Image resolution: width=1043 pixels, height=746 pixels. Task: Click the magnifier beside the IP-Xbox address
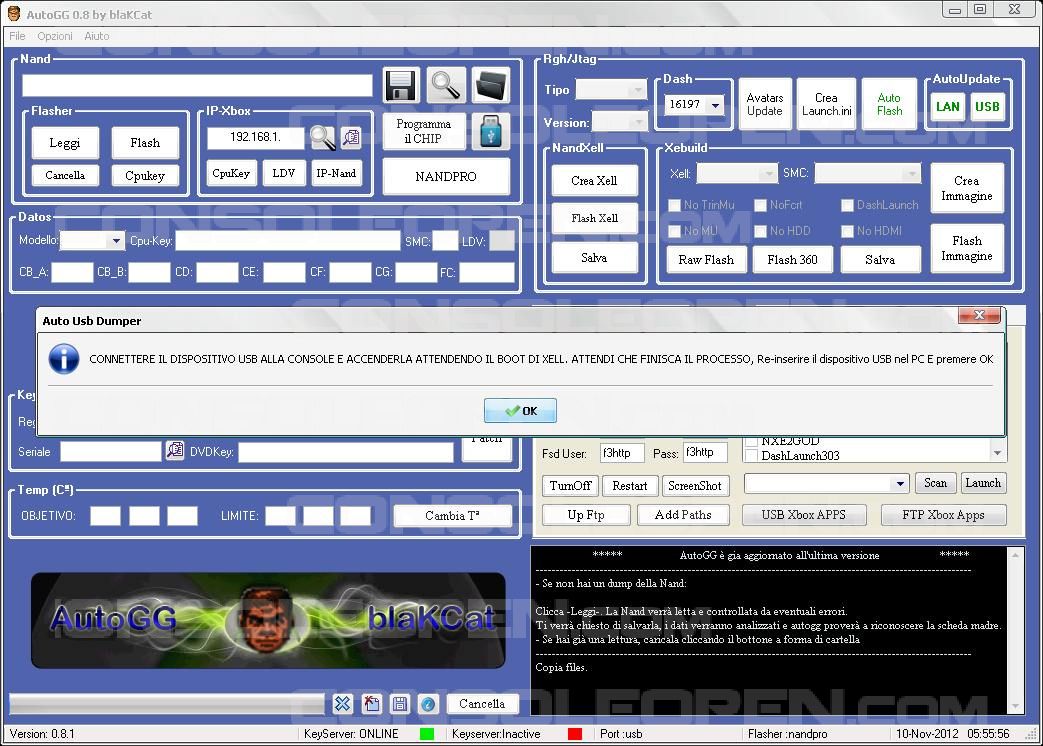pyautogui.click(x=322, y=138)
